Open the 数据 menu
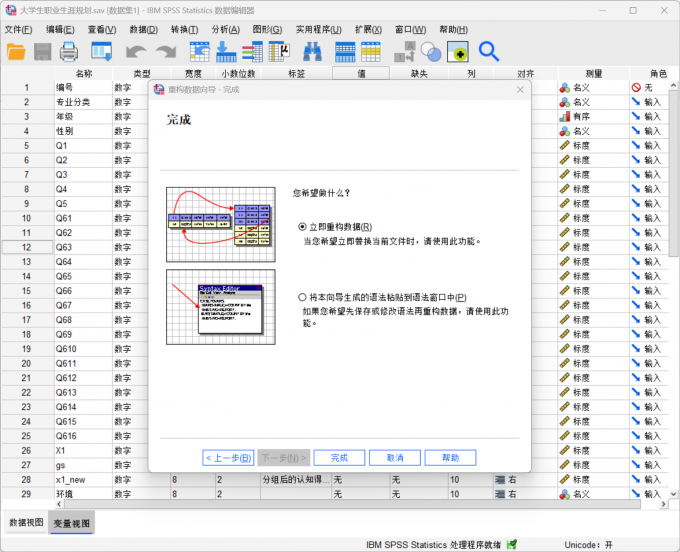680x552 pixels. coord(144,29)
